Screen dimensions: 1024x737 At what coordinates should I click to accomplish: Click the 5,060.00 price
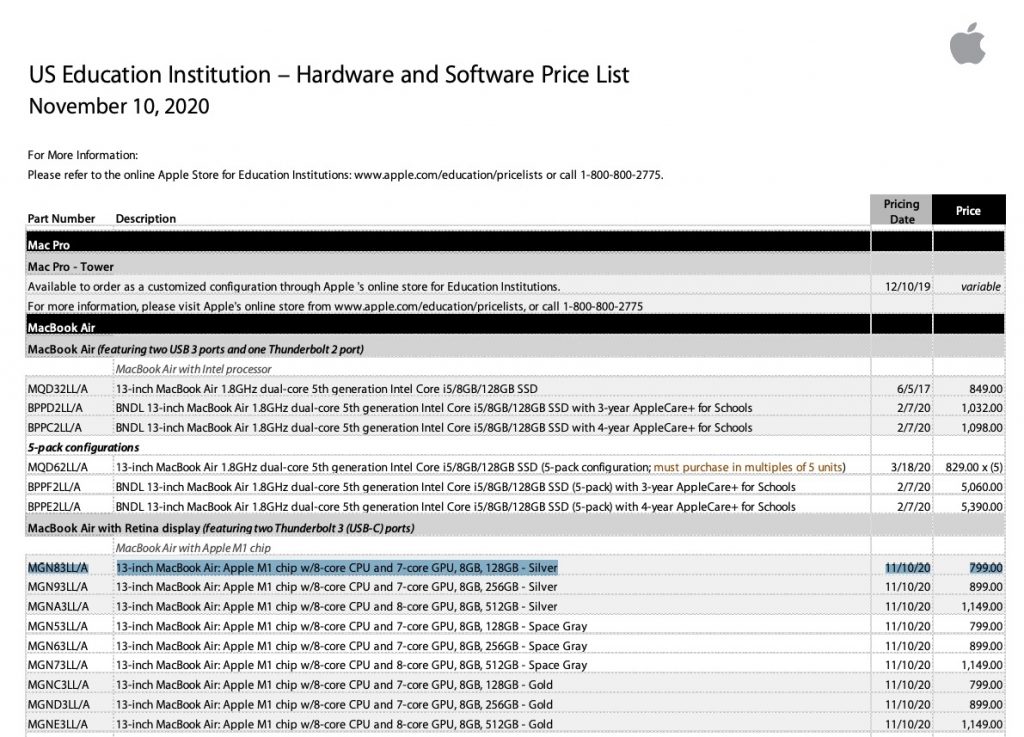click(x=982, y=487)
